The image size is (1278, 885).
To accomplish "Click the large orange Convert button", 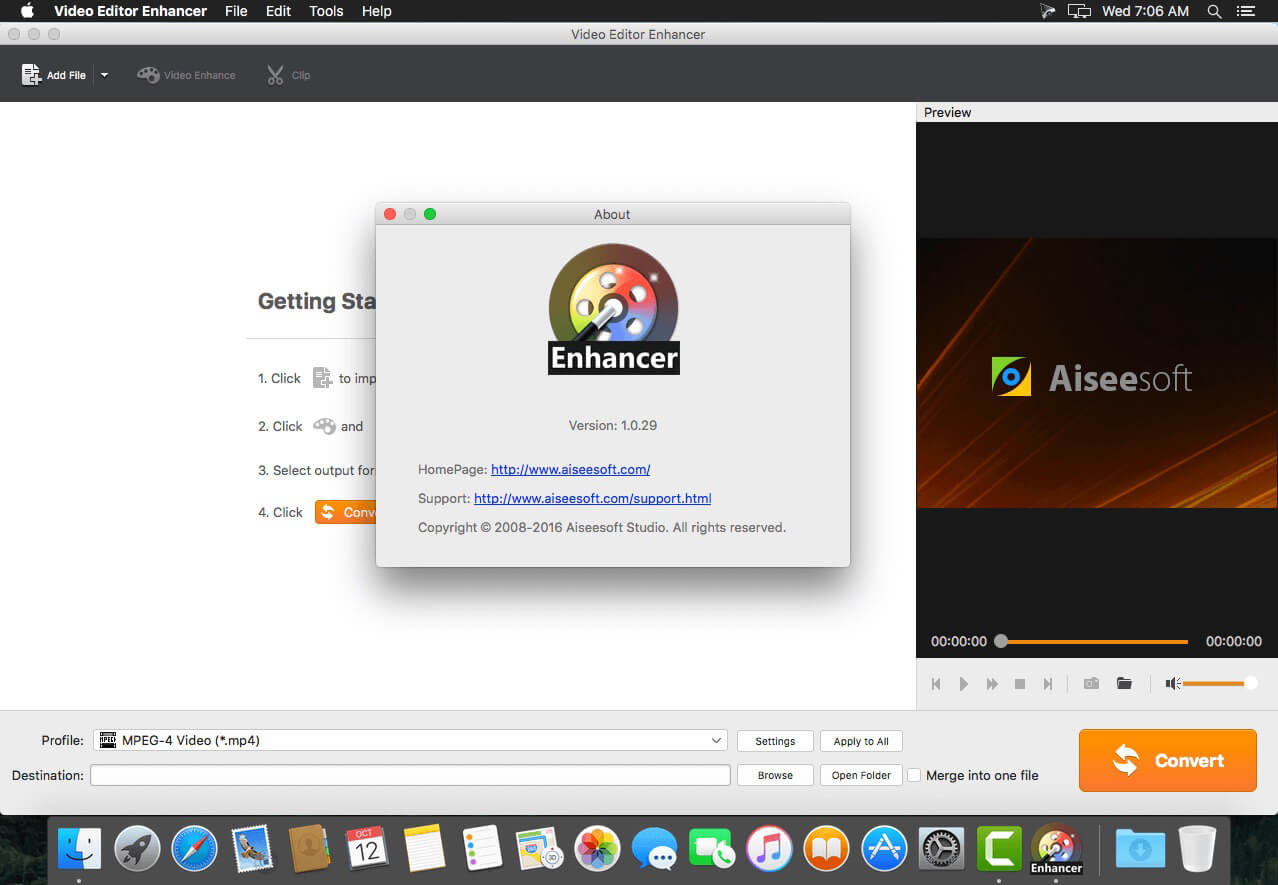I will coord(1167,760).
